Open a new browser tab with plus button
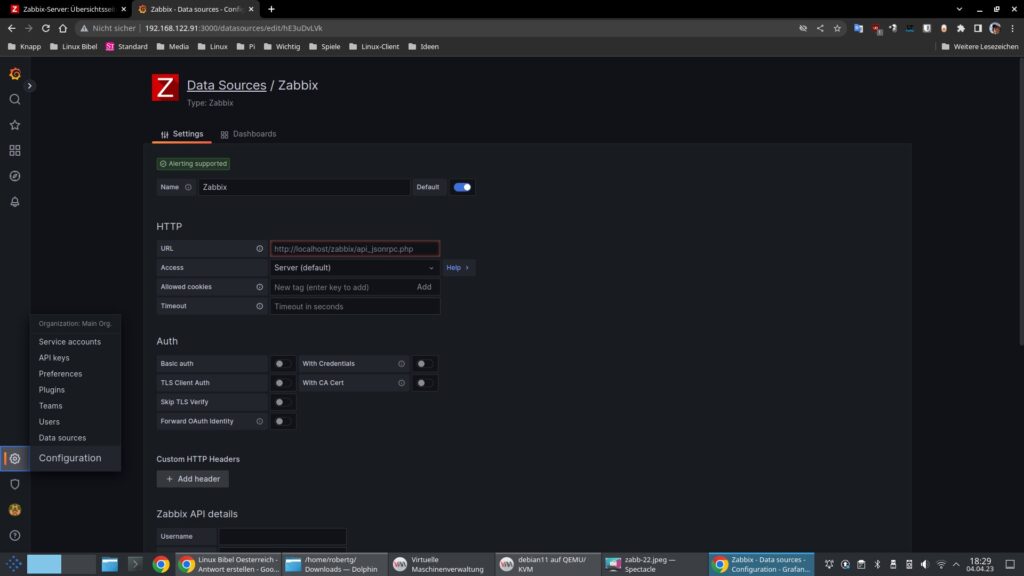The height and width of the screenshot is (576, 1024). [x=271, y=9]
